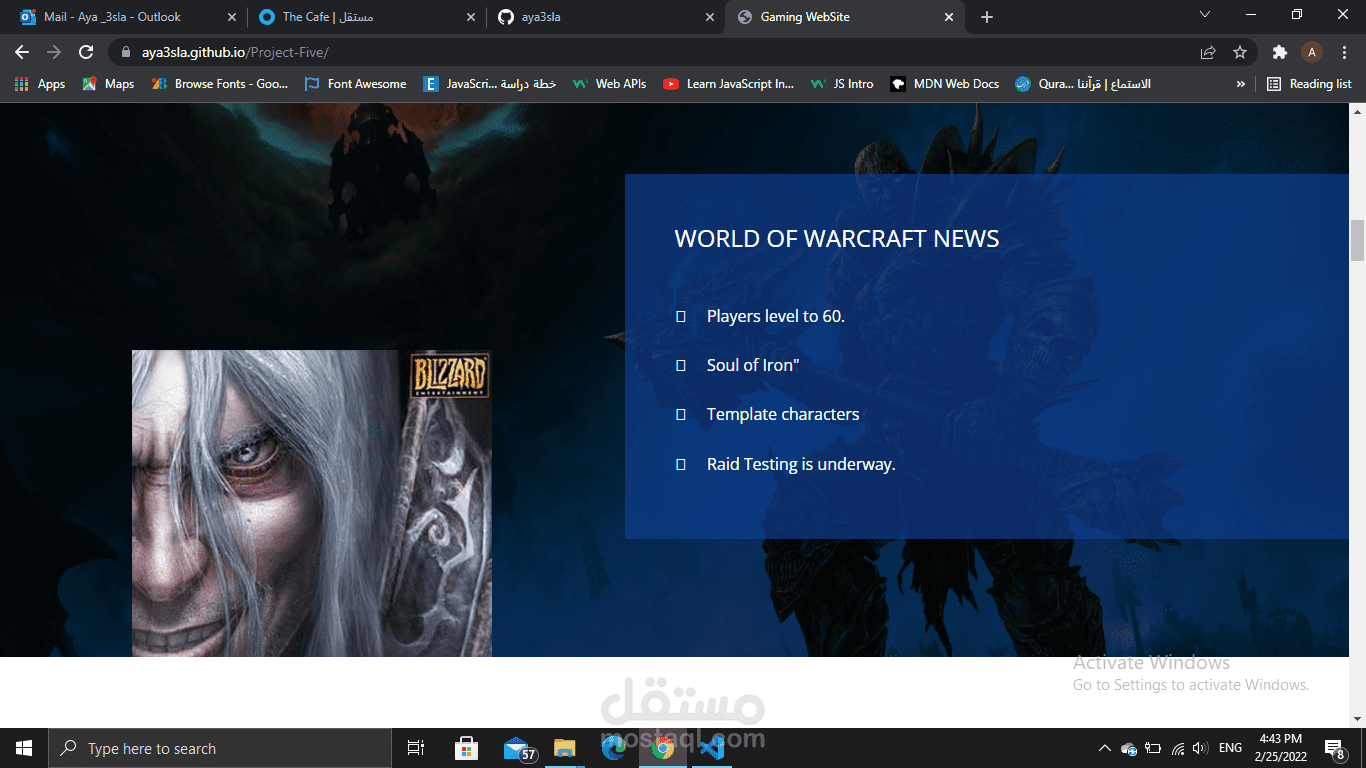The width and height of the screenshot is (1366, 768).
Task: Click the lock icon in address bar
Action: pos(126,52)
